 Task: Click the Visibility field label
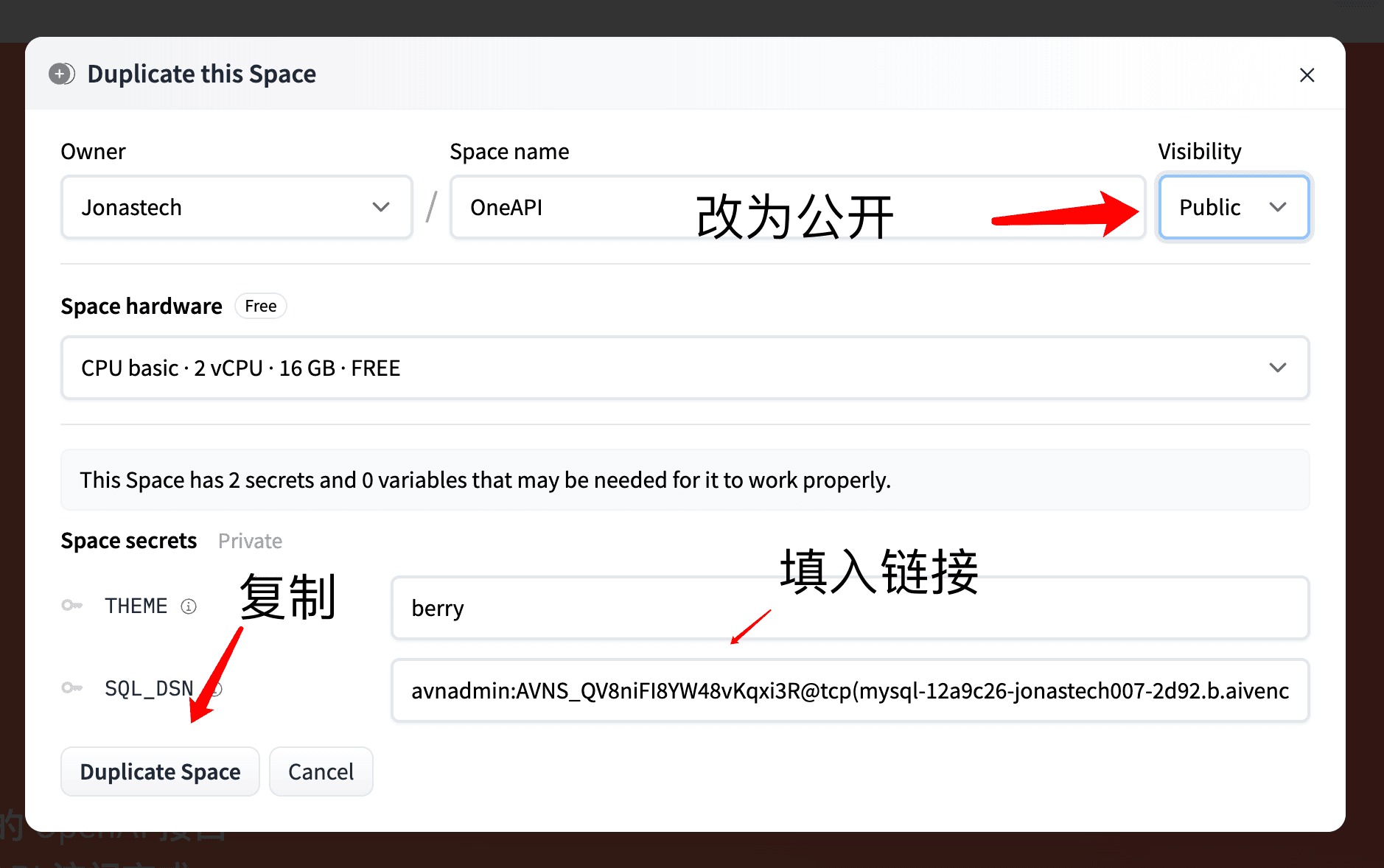coord(1200,151)
